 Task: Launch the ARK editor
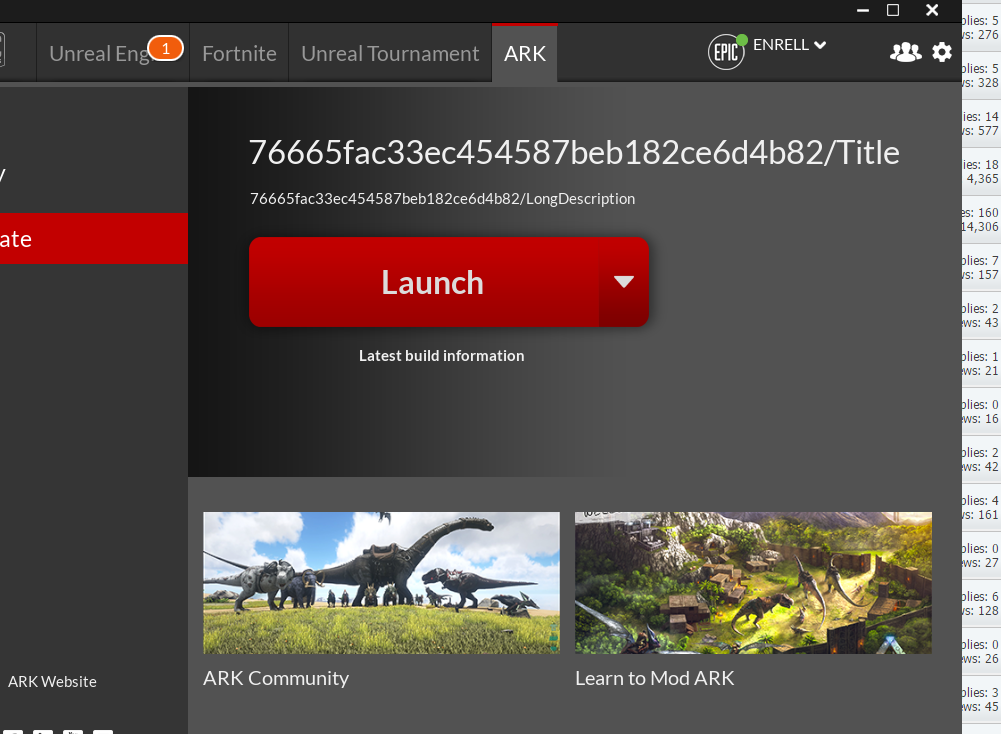424,282
